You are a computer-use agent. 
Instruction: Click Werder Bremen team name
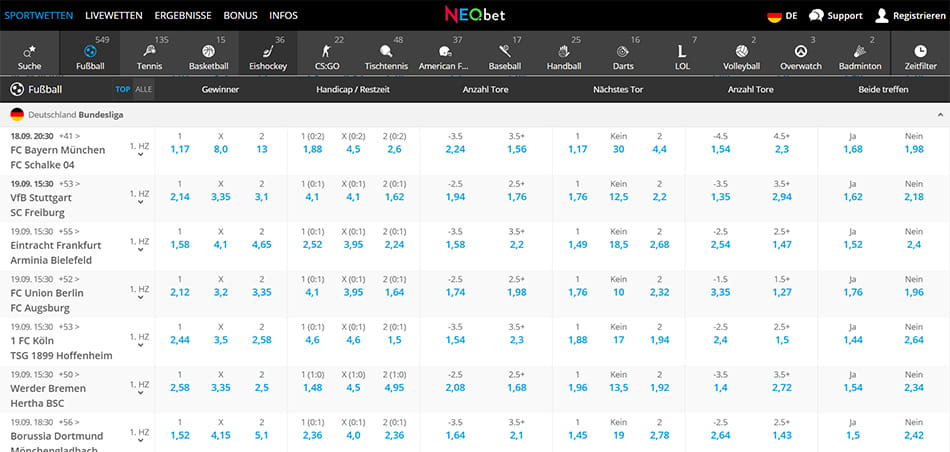point(48,388)
